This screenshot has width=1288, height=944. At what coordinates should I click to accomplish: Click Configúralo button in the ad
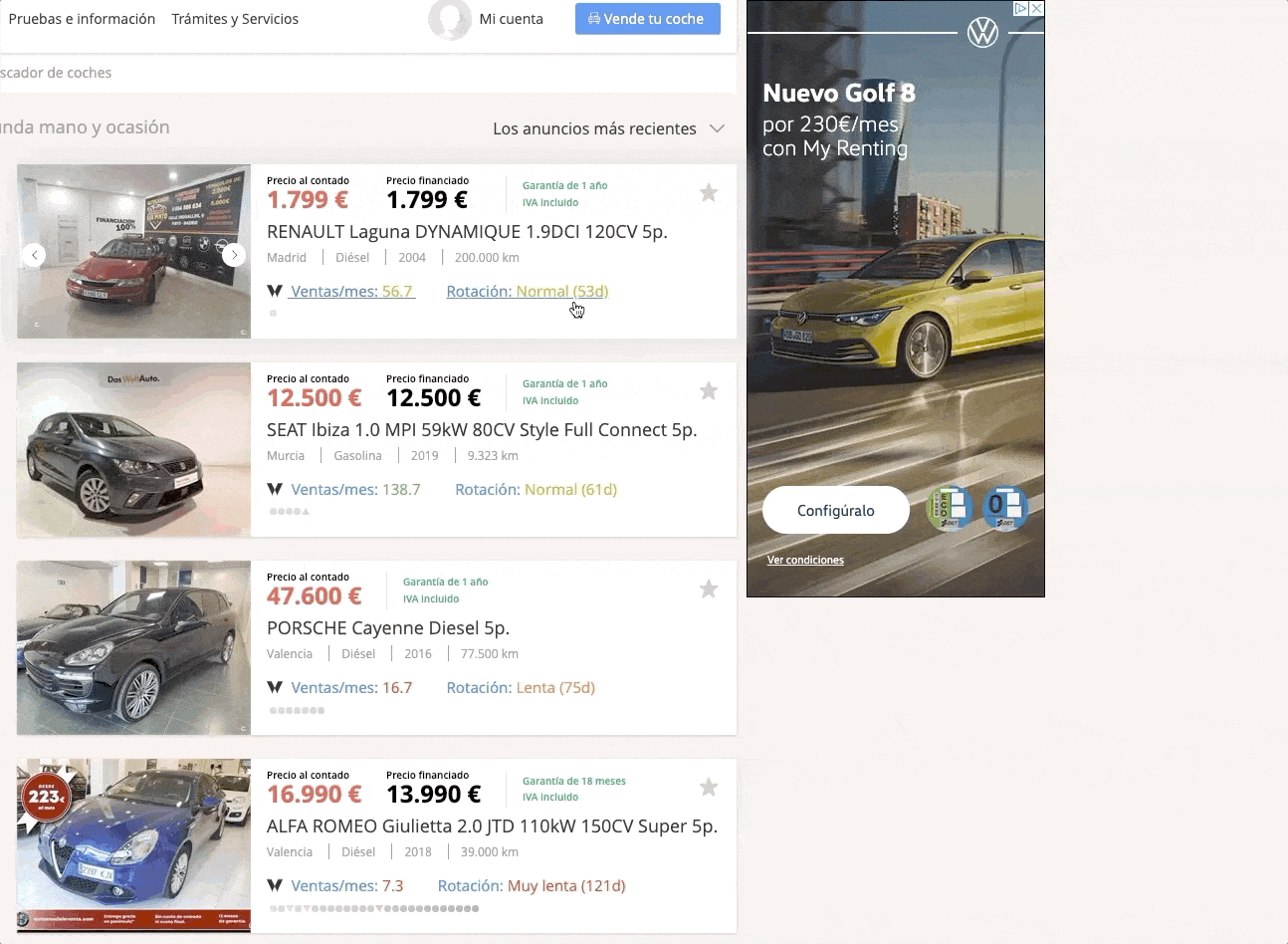click(x=836, y=510)
